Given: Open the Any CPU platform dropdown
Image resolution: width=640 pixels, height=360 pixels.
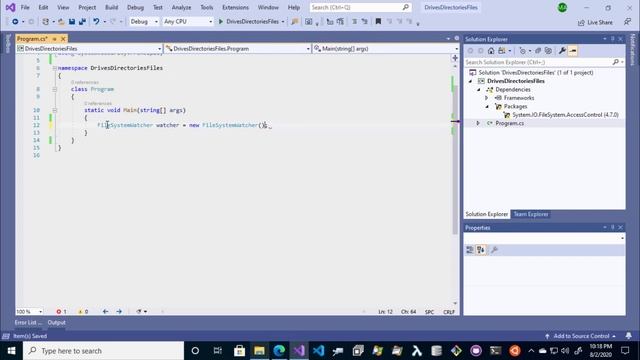Looking at the screenshot, I should point(188,22).
